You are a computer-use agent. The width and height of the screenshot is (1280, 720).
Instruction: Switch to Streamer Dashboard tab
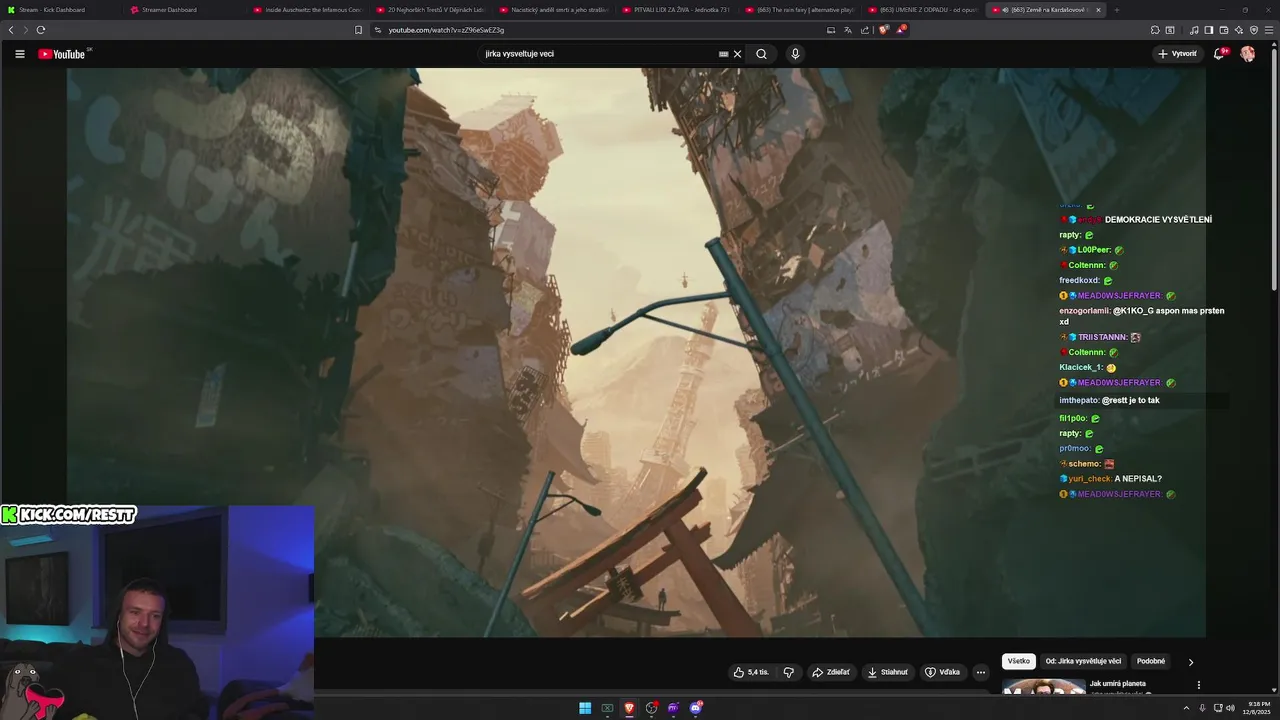[x=185, y=10]
